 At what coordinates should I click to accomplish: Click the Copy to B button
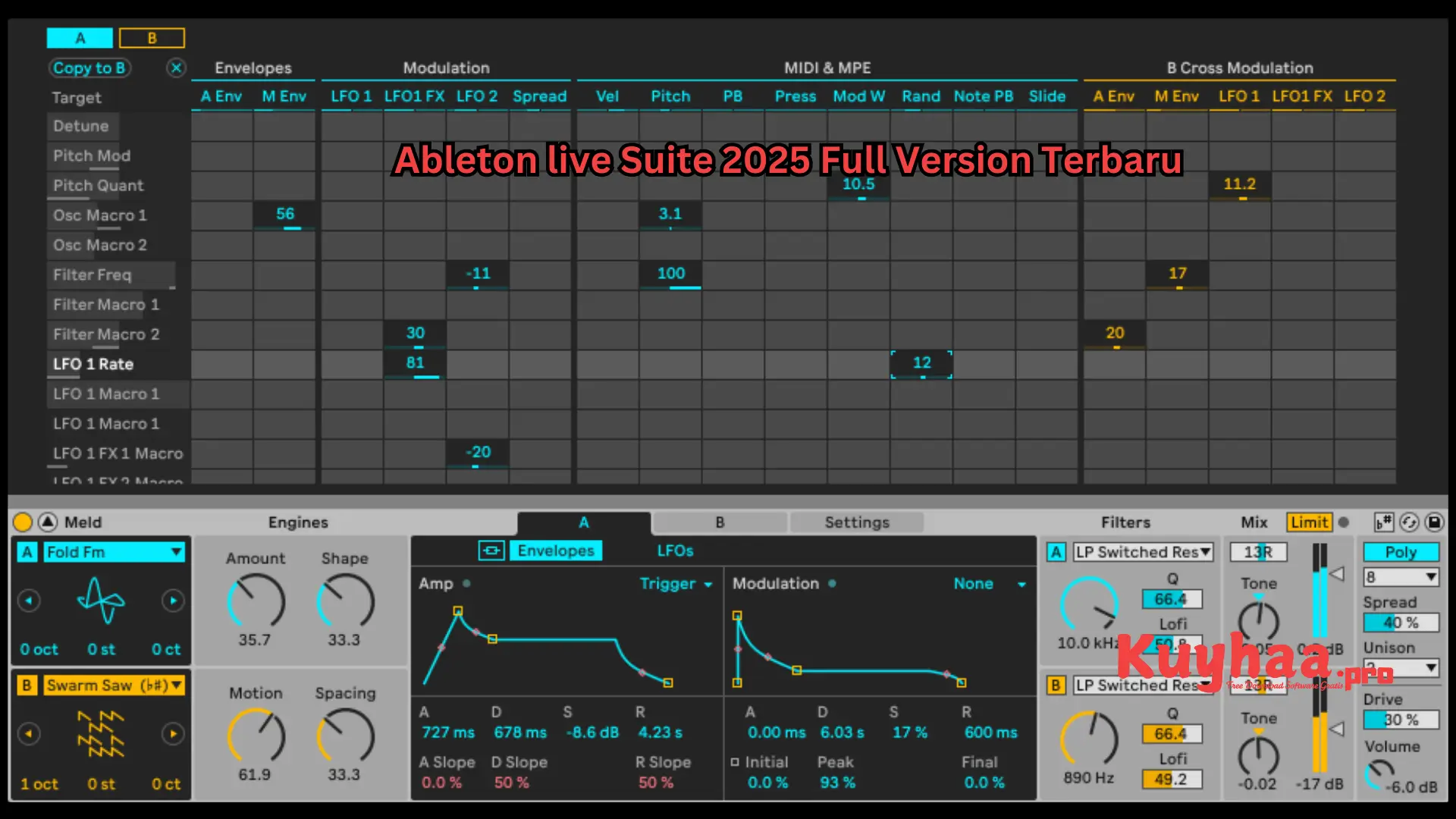[x=89, y=67]
